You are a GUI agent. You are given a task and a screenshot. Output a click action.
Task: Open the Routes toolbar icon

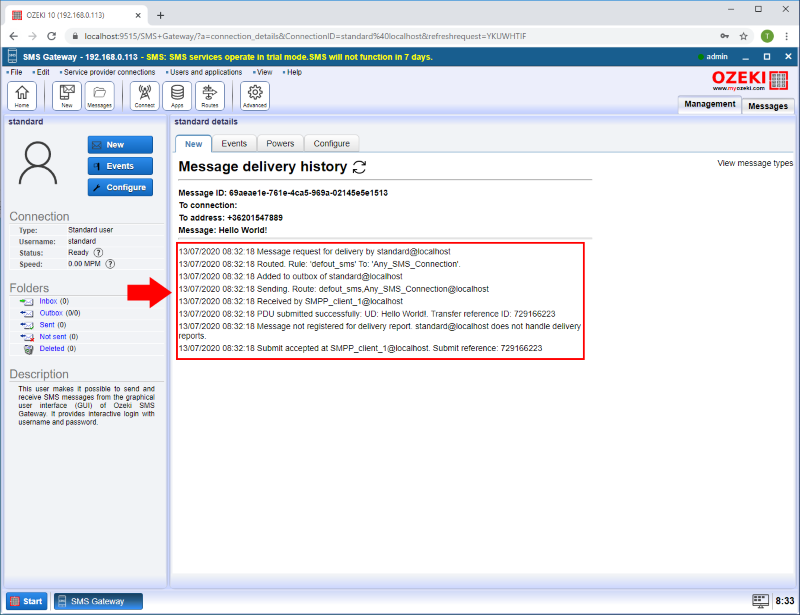pos(210,95)
